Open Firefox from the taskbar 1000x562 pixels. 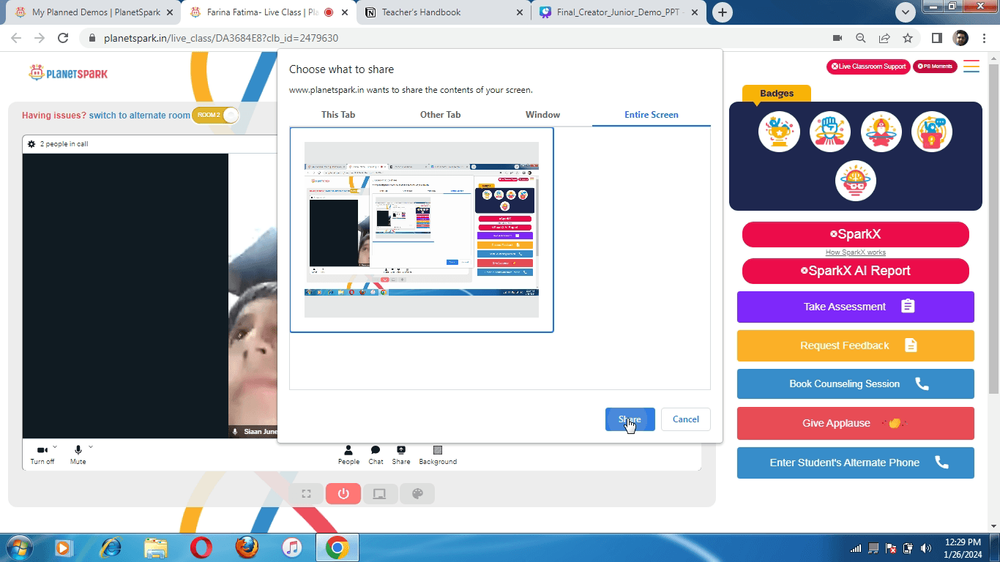[x=247, y=547]
